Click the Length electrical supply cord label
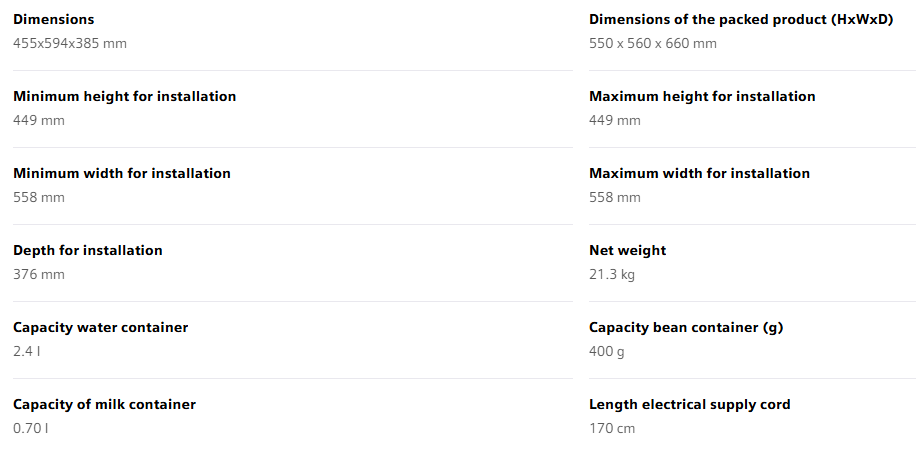Image resolution: width=916 pixels, height=464 pixels. point(690,405)
